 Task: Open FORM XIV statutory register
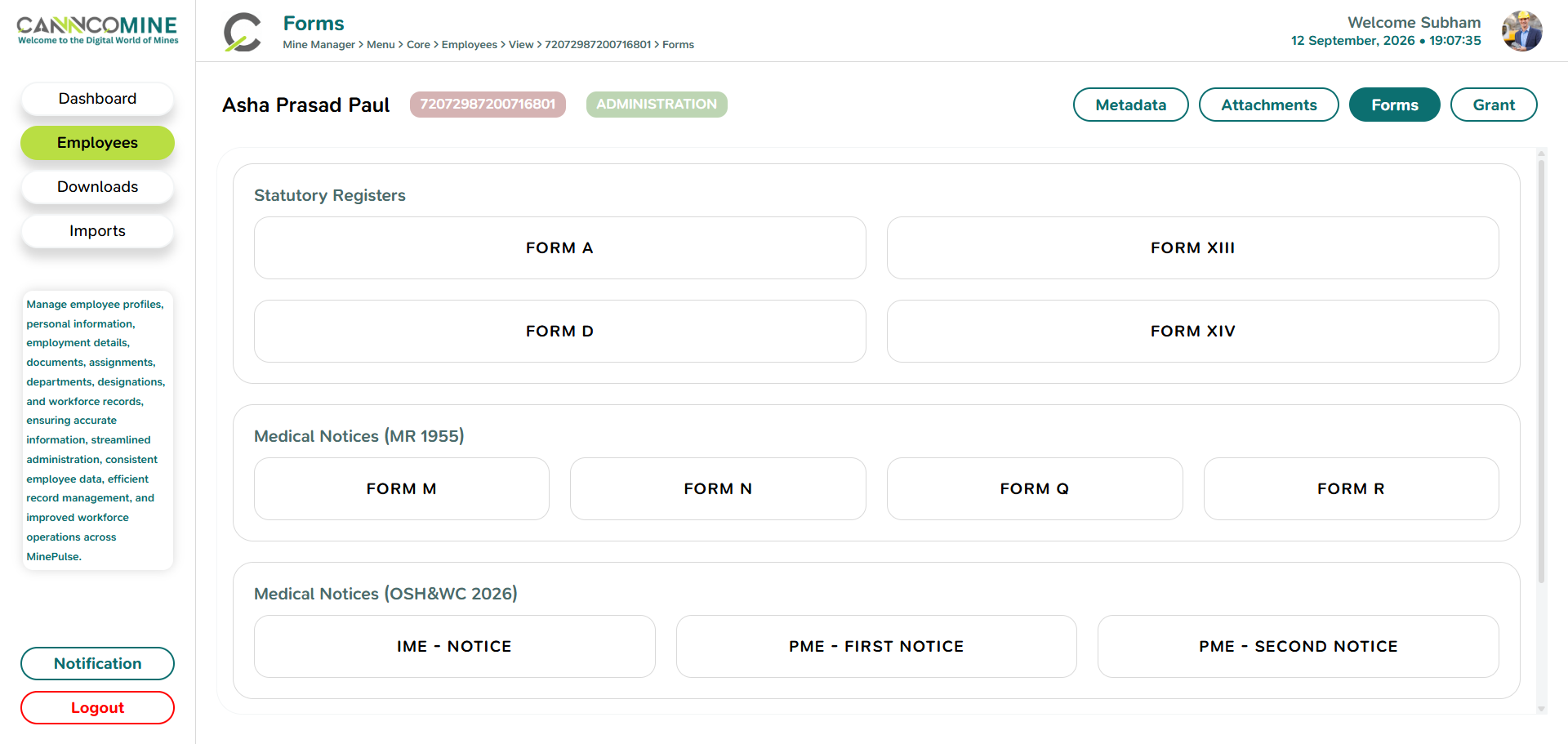click(x=1192, y=332)
